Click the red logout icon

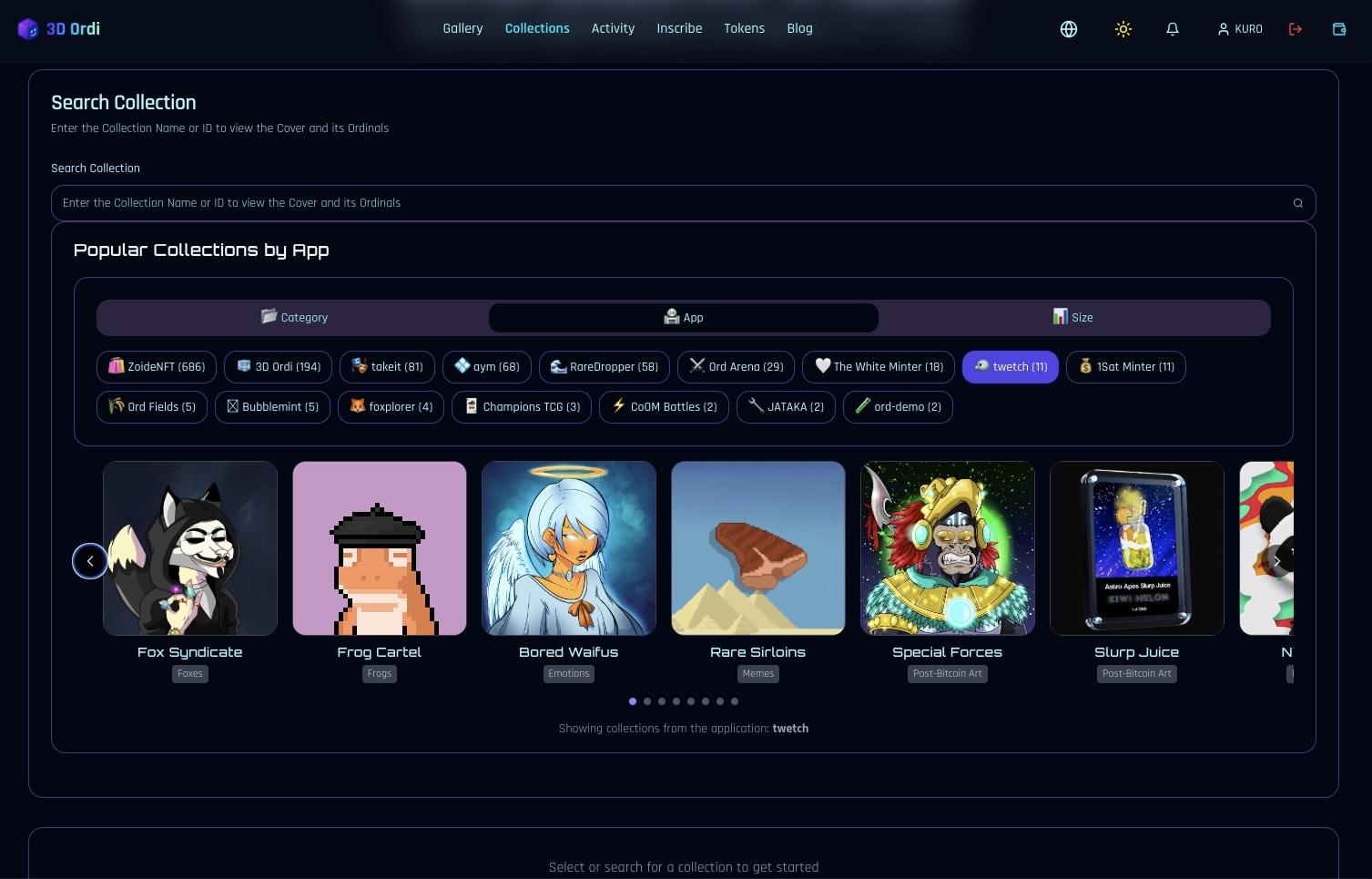tap(1296, 29)
